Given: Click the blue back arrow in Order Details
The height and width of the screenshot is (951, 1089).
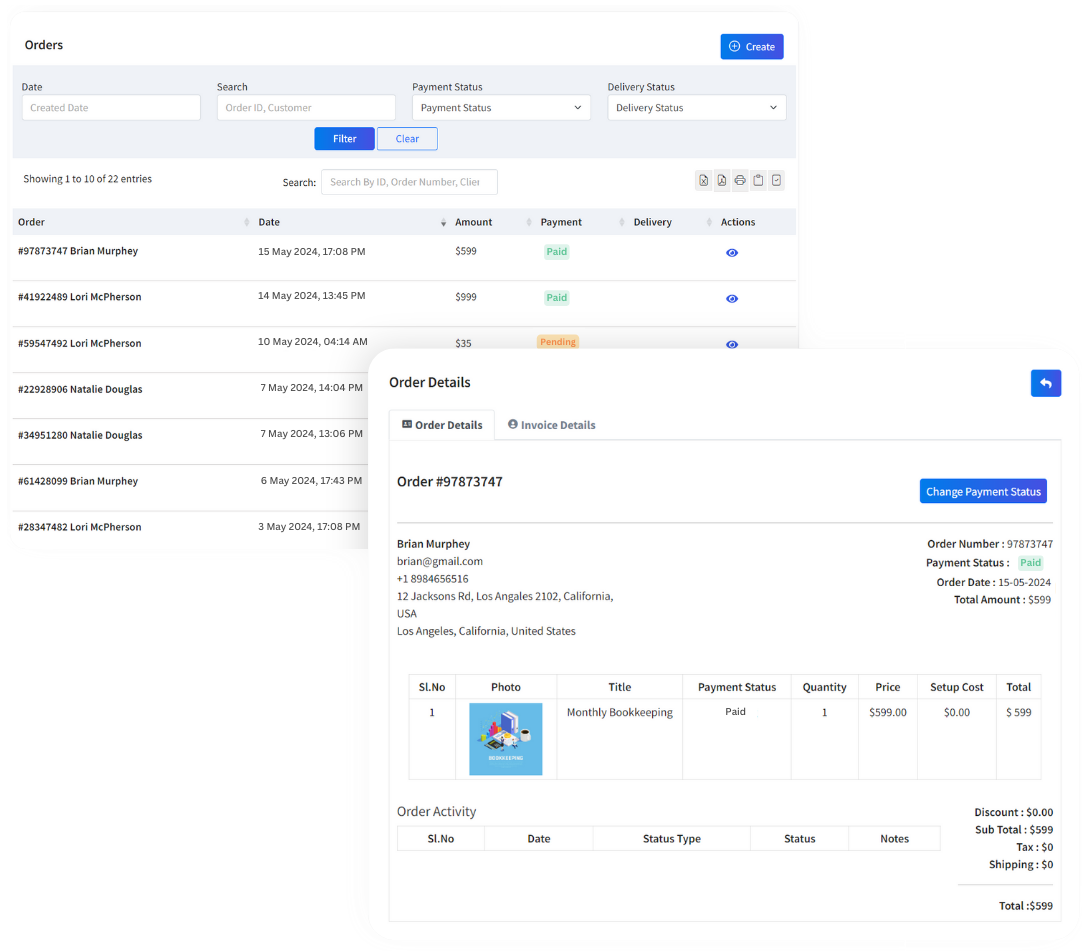Looking at the screenshot, I should point(1045,383).
